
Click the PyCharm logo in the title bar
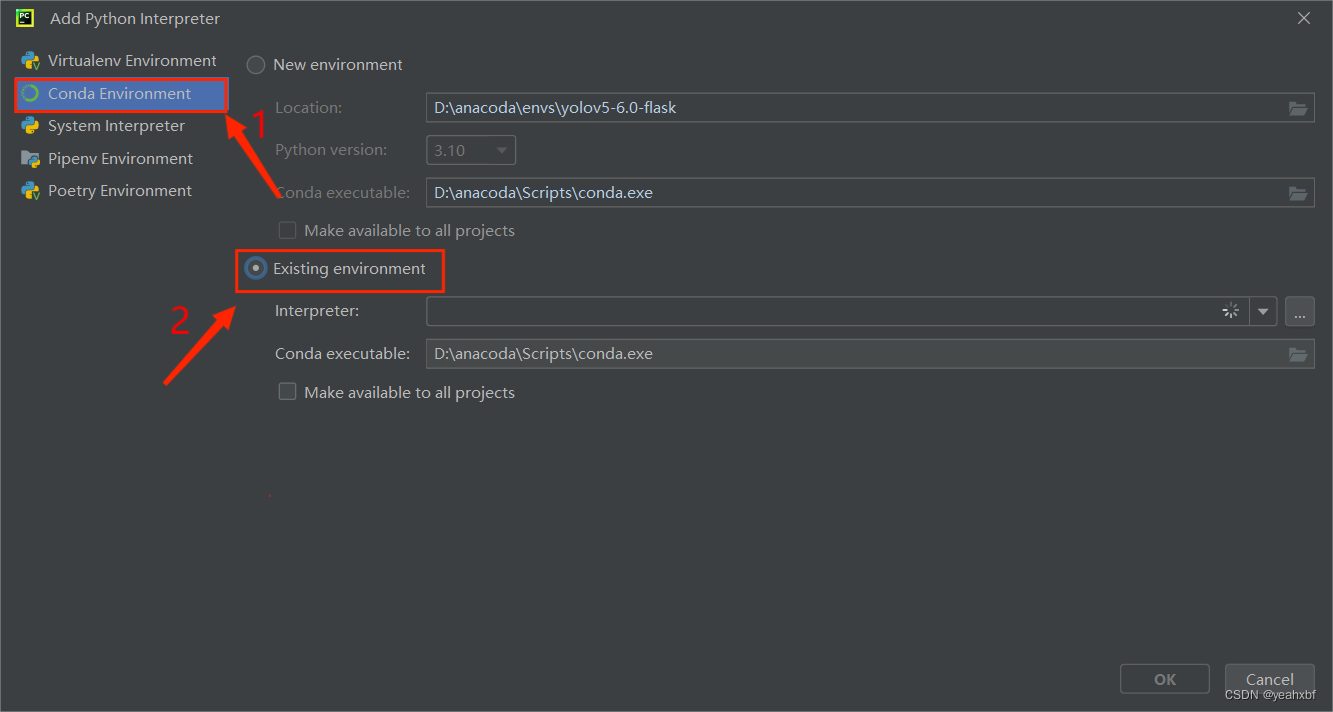(26, 18)
